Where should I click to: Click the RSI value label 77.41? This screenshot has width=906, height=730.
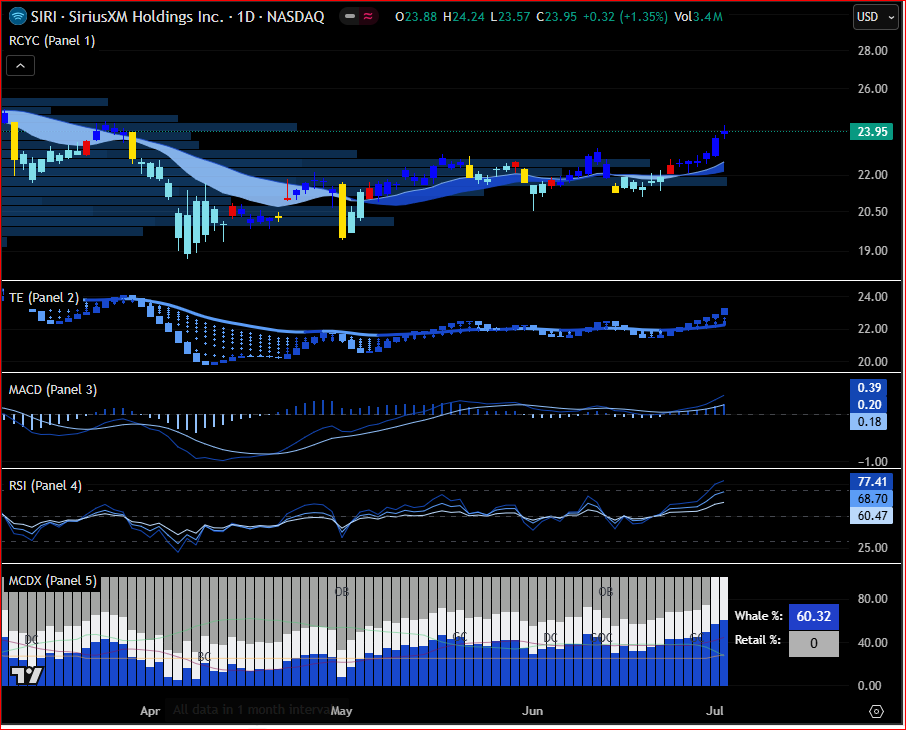[x=871, y=481]
